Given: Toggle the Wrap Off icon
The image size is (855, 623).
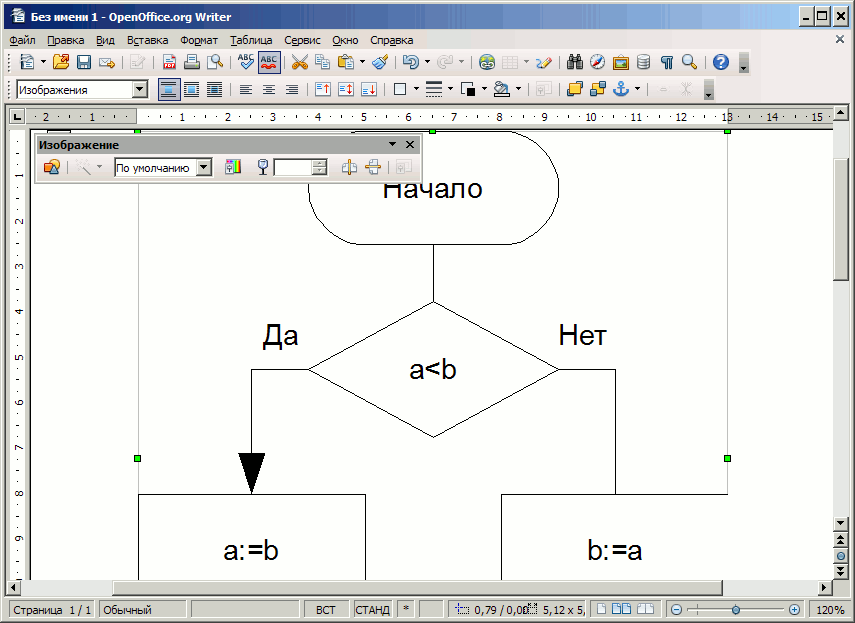Looking at the screenshot, I should click(x=168, y=89).
